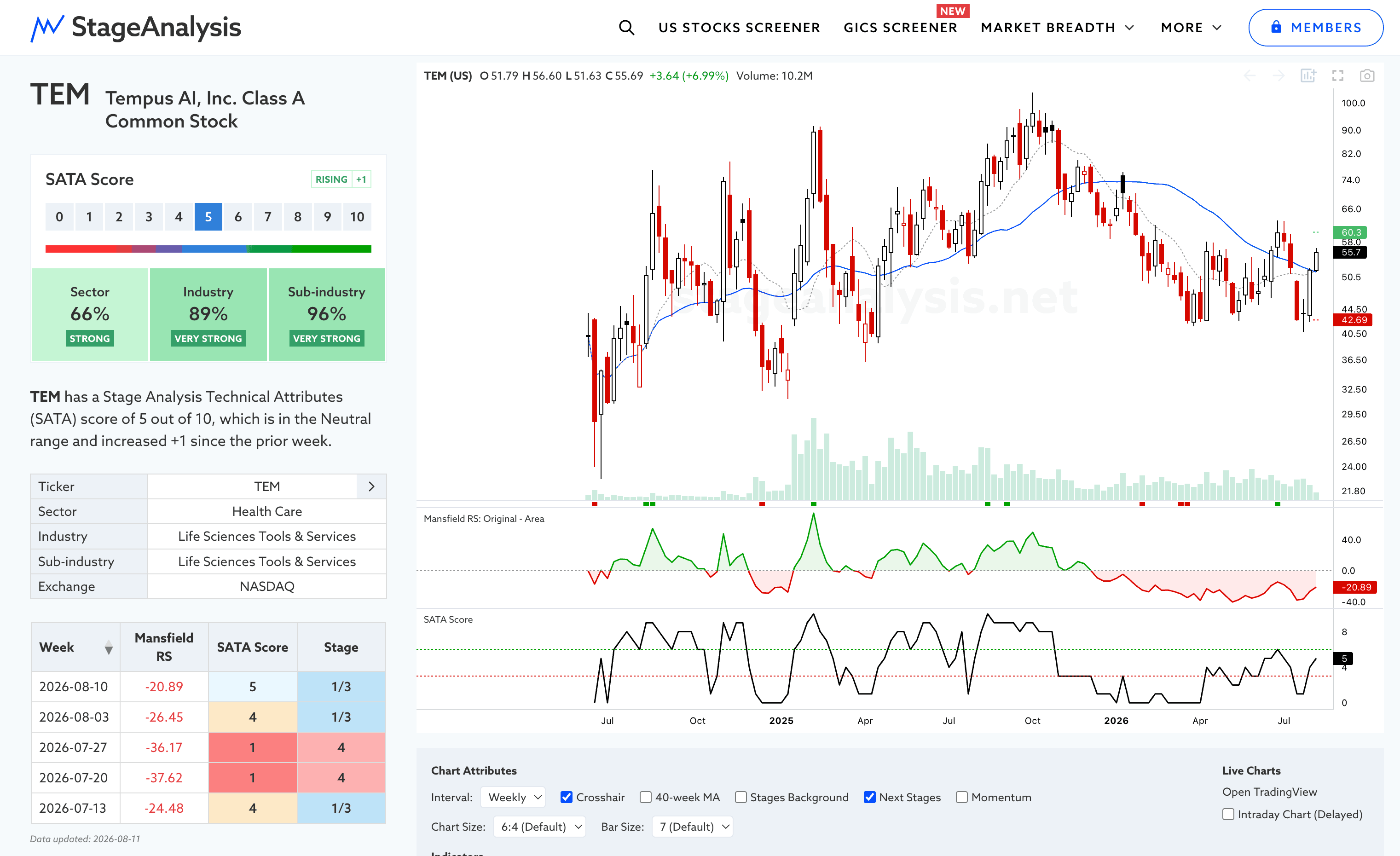Click the StageAnalysis logo icon
The height and width of the screenshot is (856, 1400).
(x=47, y=28)
